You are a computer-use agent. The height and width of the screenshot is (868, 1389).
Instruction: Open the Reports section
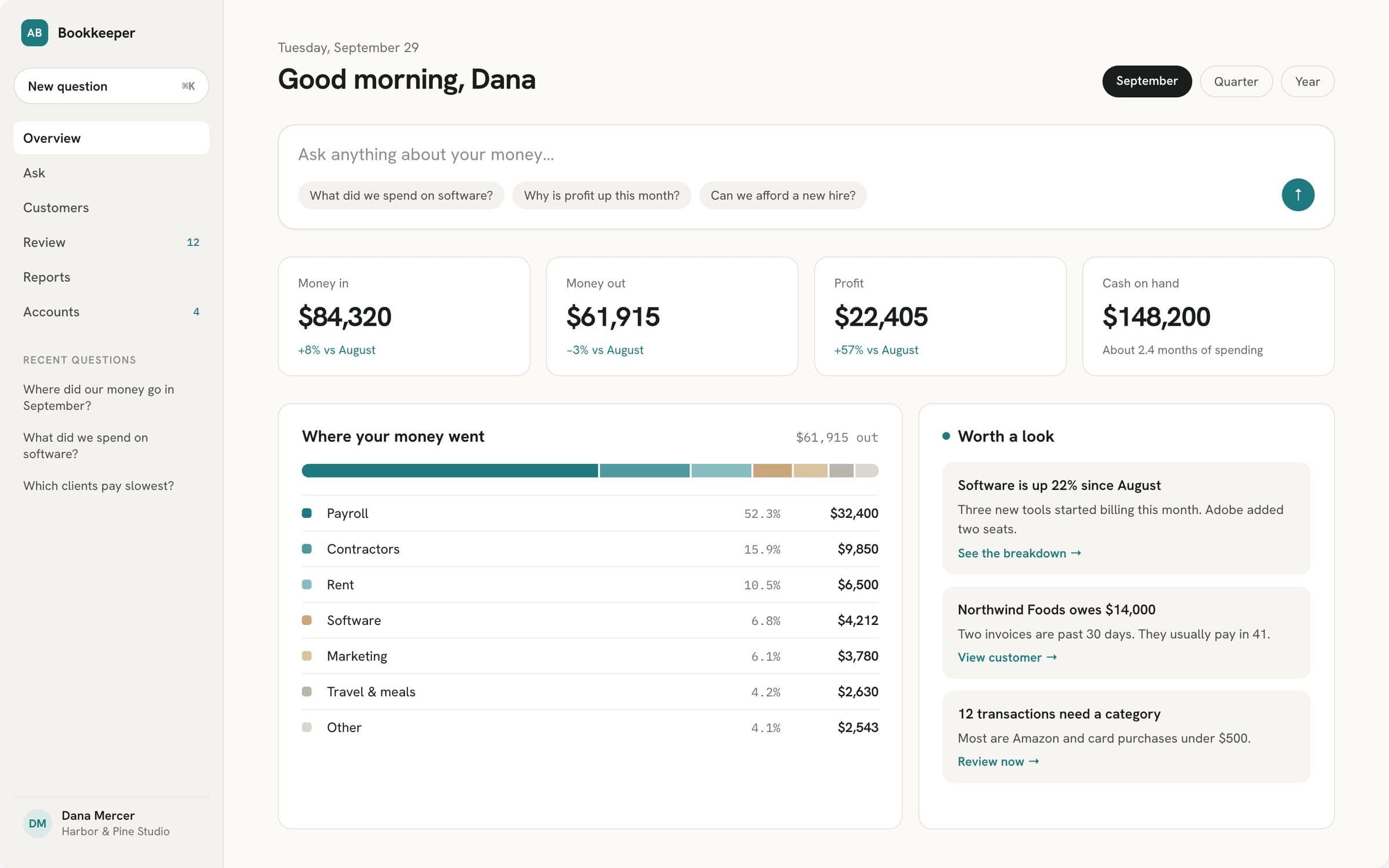(111, 277)
